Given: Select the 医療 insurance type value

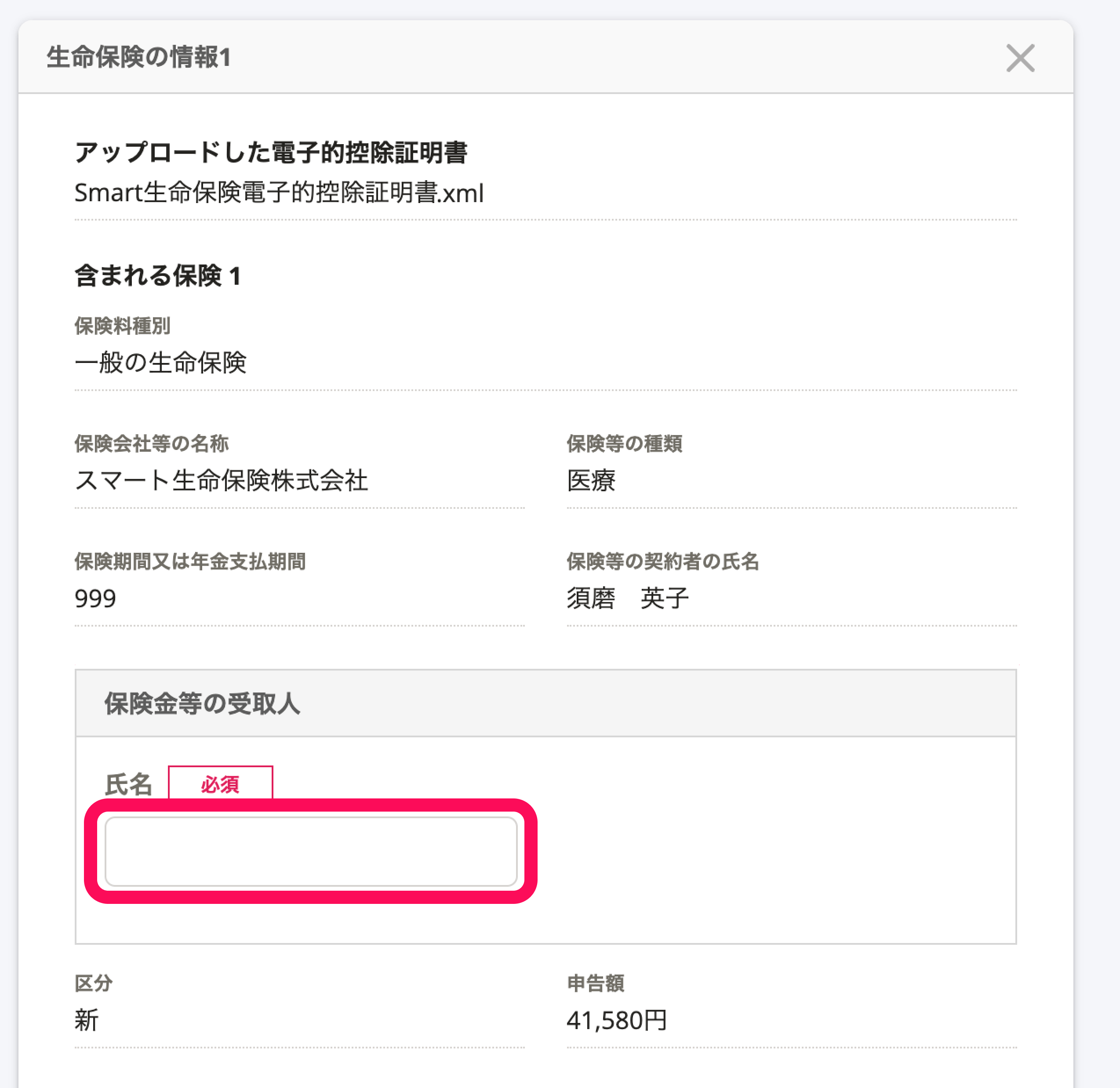Looking at the screenshot, I should click(591, 480).
